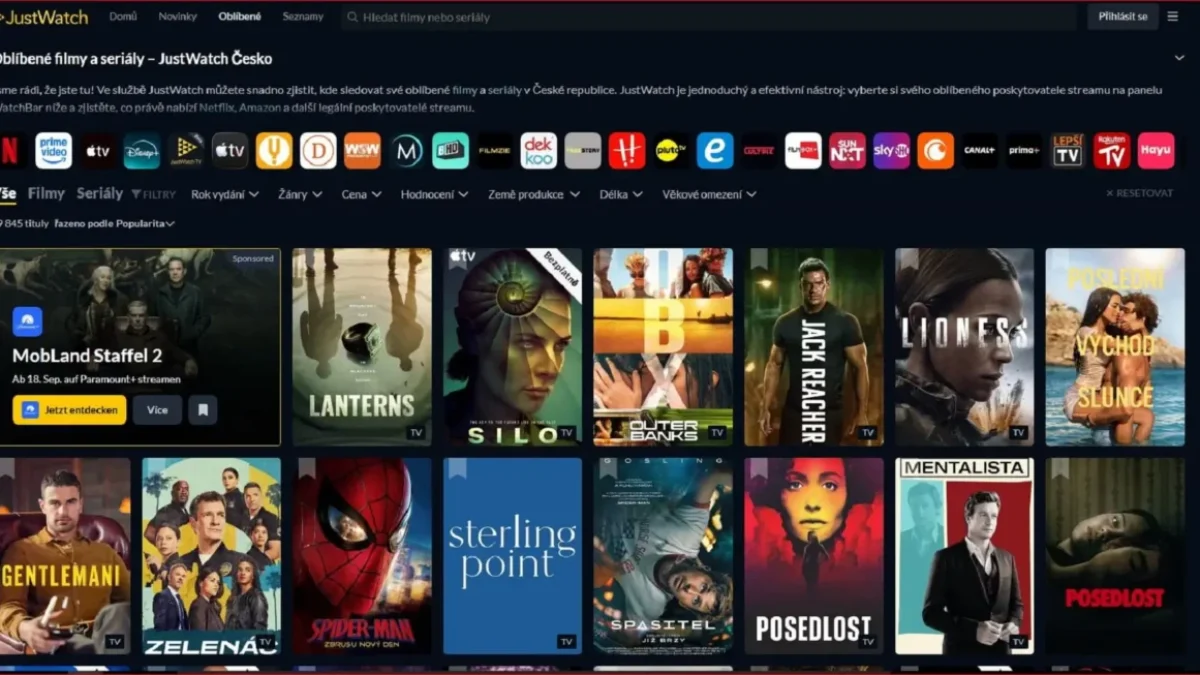
Task: Select the Prime Video provider icon
Action: pyautogui.click(x=54, y=151)
